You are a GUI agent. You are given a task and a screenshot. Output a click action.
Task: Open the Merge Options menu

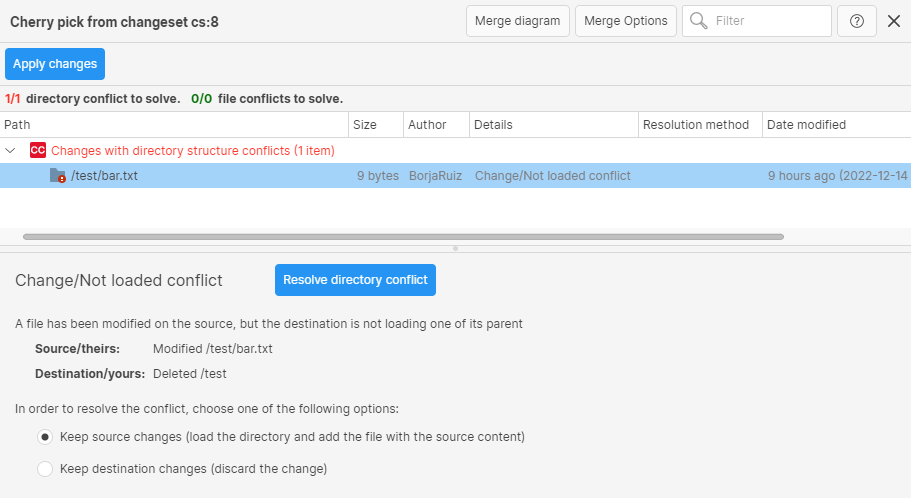point(625,21)
